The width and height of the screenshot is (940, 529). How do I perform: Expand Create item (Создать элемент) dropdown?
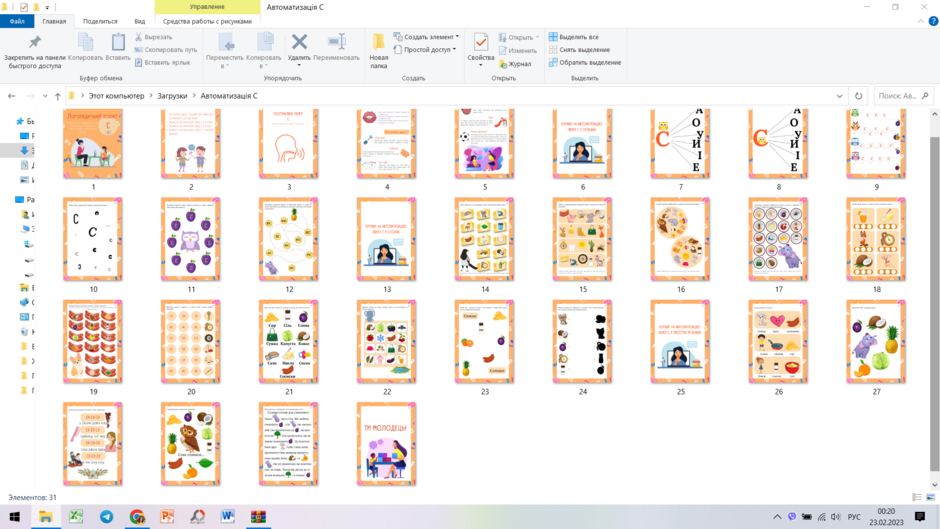pos(426,37)
